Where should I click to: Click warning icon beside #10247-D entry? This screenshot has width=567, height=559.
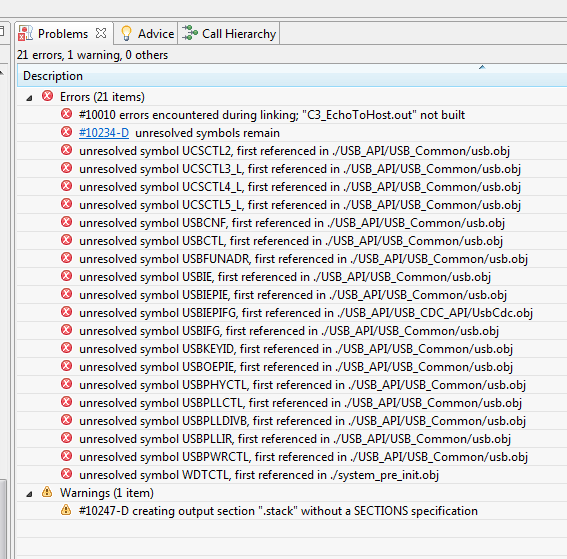[x=66, y=510]
